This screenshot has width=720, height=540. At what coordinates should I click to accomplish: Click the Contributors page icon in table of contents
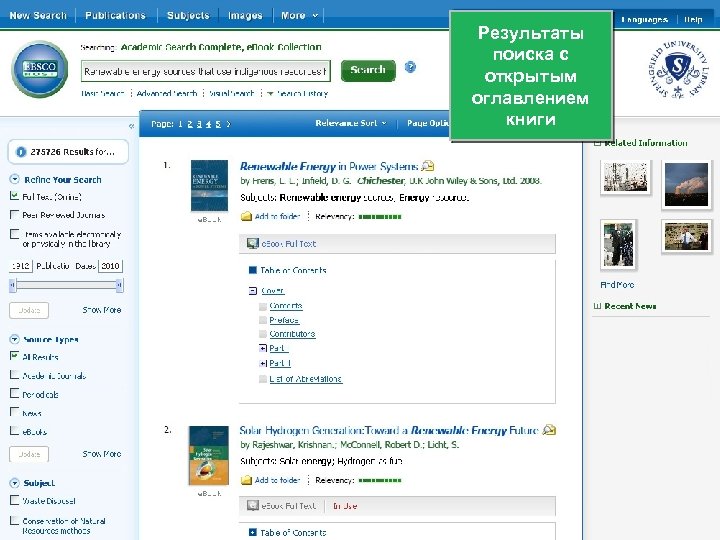[x=263, y=334]
